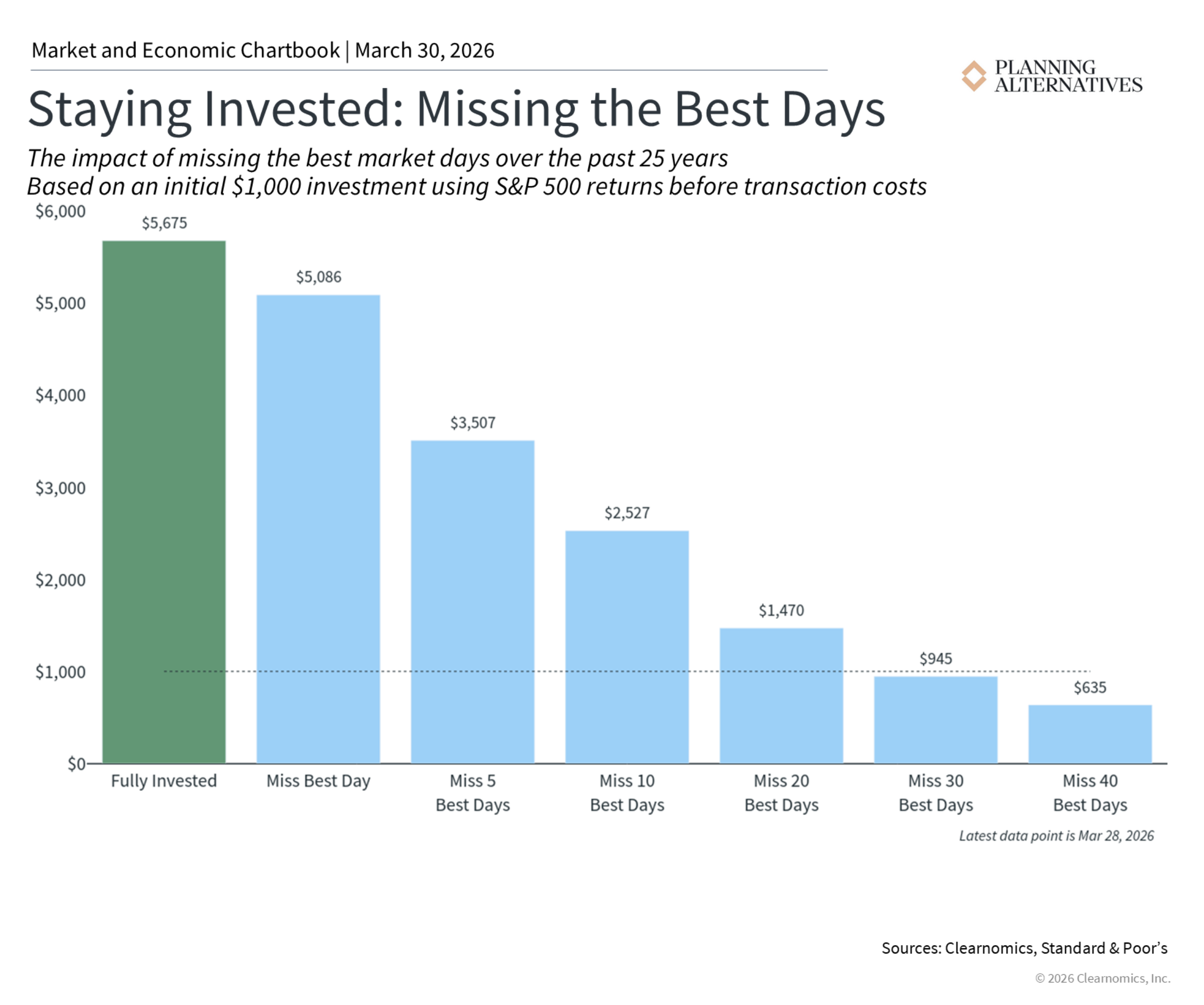Viewport: 1204px width, 1005px height.
Task: Select the $5,086 value label
Action: click(318, 277)
